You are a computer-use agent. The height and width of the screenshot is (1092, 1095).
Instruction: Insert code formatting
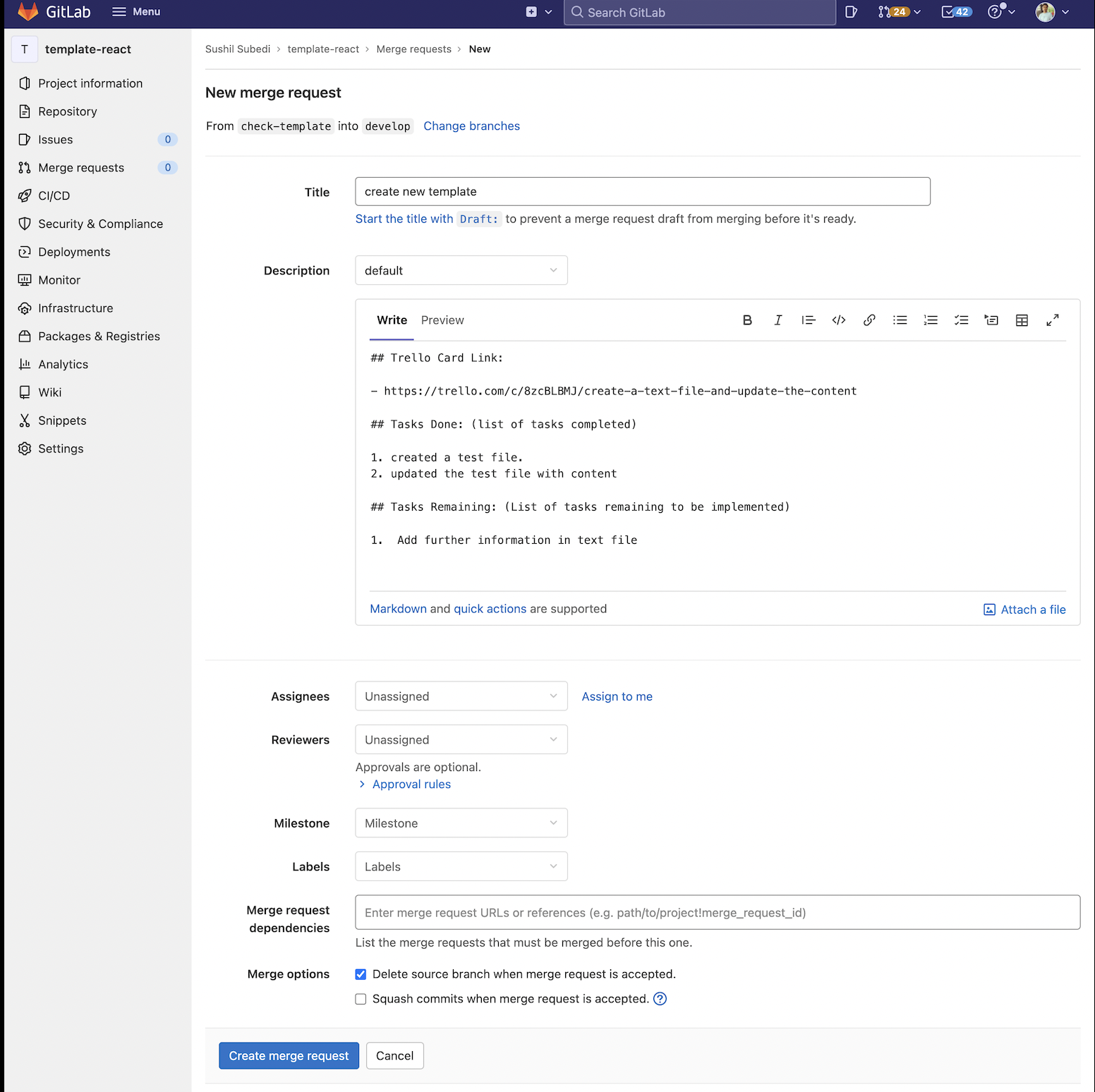pos(839,320)
